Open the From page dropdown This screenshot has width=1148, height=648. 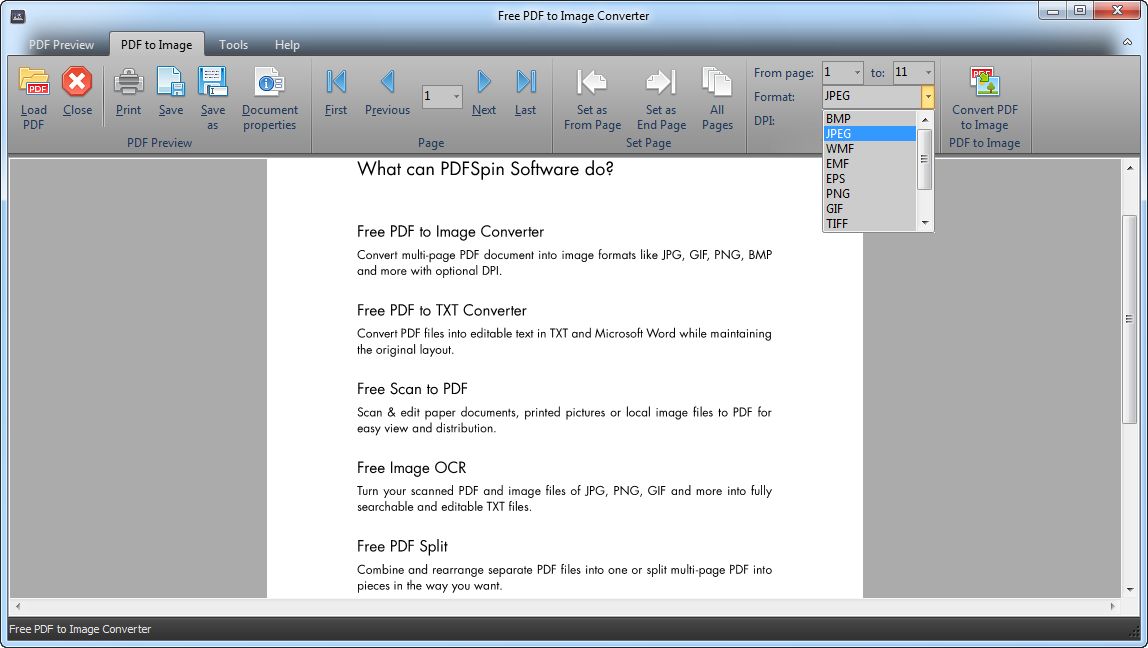[857, 72]
